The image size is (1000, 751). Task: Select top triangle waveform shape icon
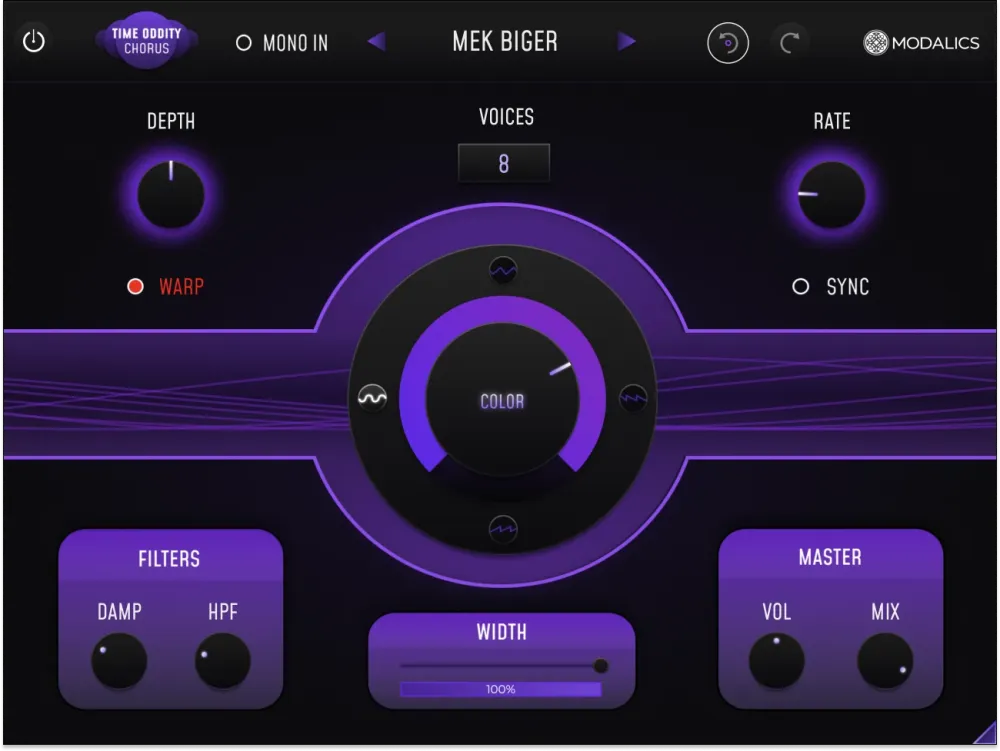(503, 271)
